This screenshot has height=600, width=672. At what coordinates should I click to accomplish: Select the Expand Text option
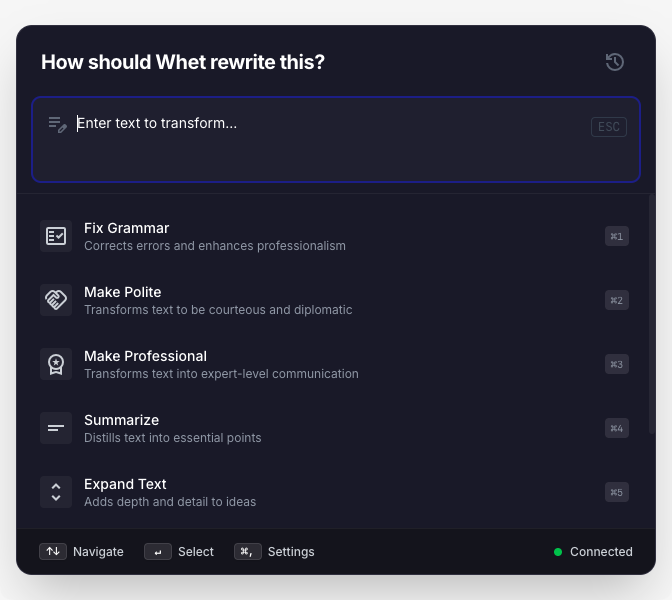[334, 492]
